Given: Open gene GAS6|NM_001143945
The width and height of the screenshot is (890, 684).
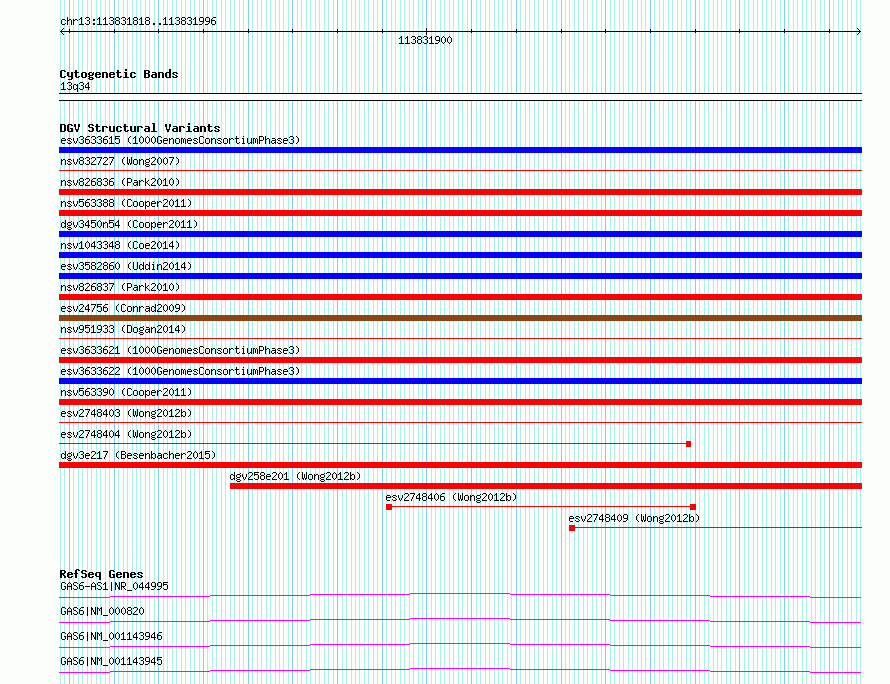Looking at the screenshot, I should pyautogui.click(x=111, y=661).
